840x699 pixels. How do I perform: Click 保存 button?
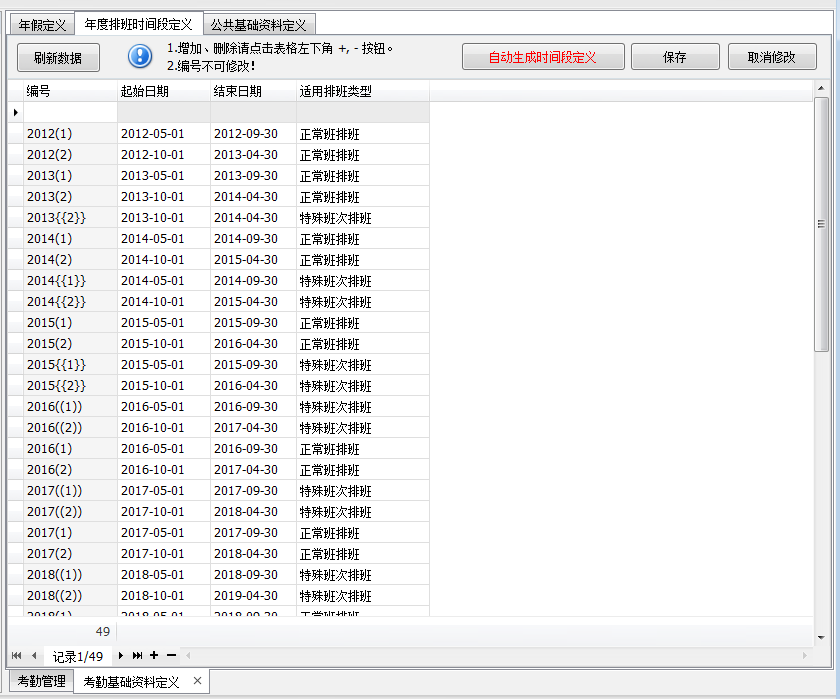pyautogui.click(x=674, y=57)
